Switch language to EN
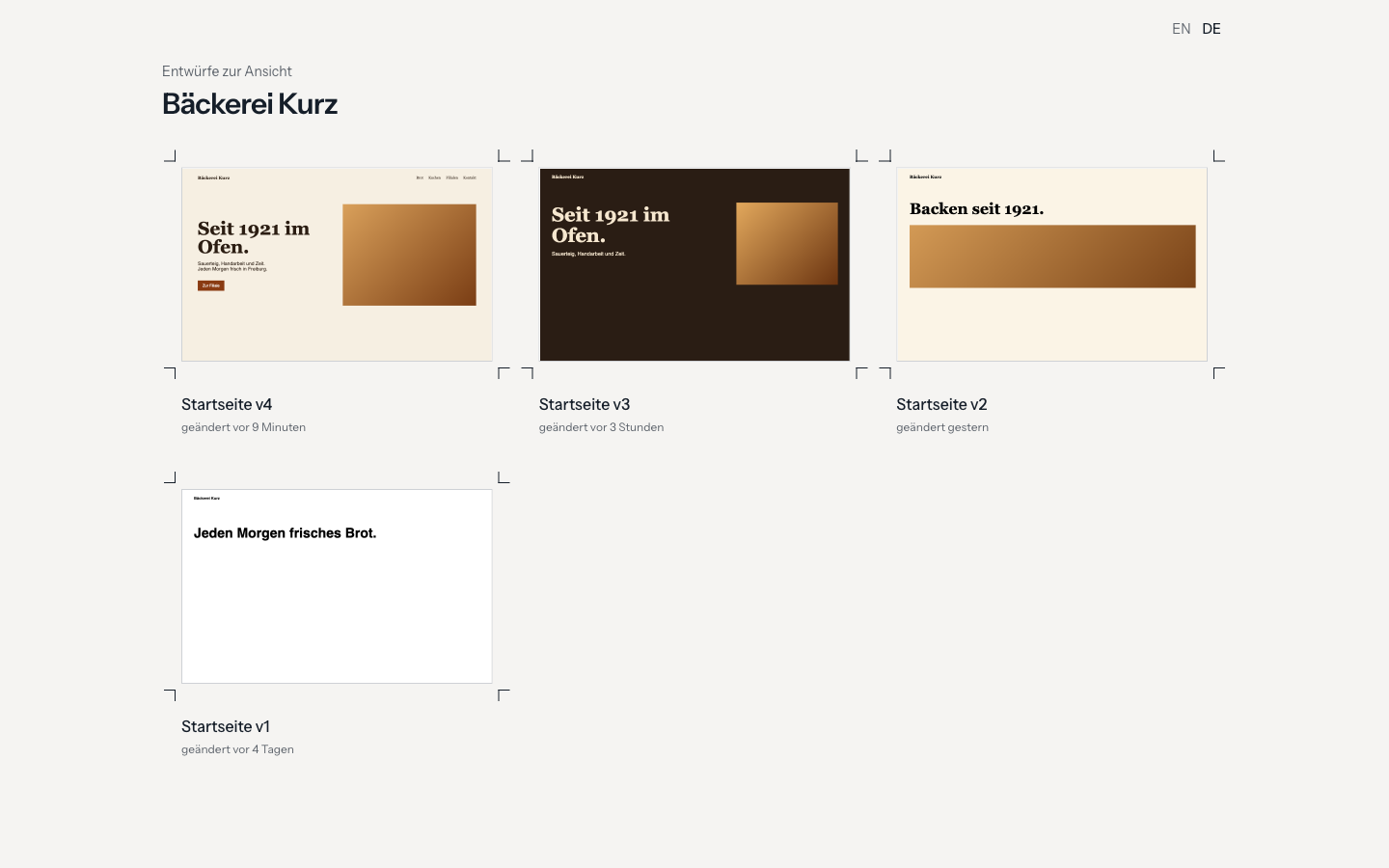Viewport: 1389px width, 868px height. (1181, 29)
